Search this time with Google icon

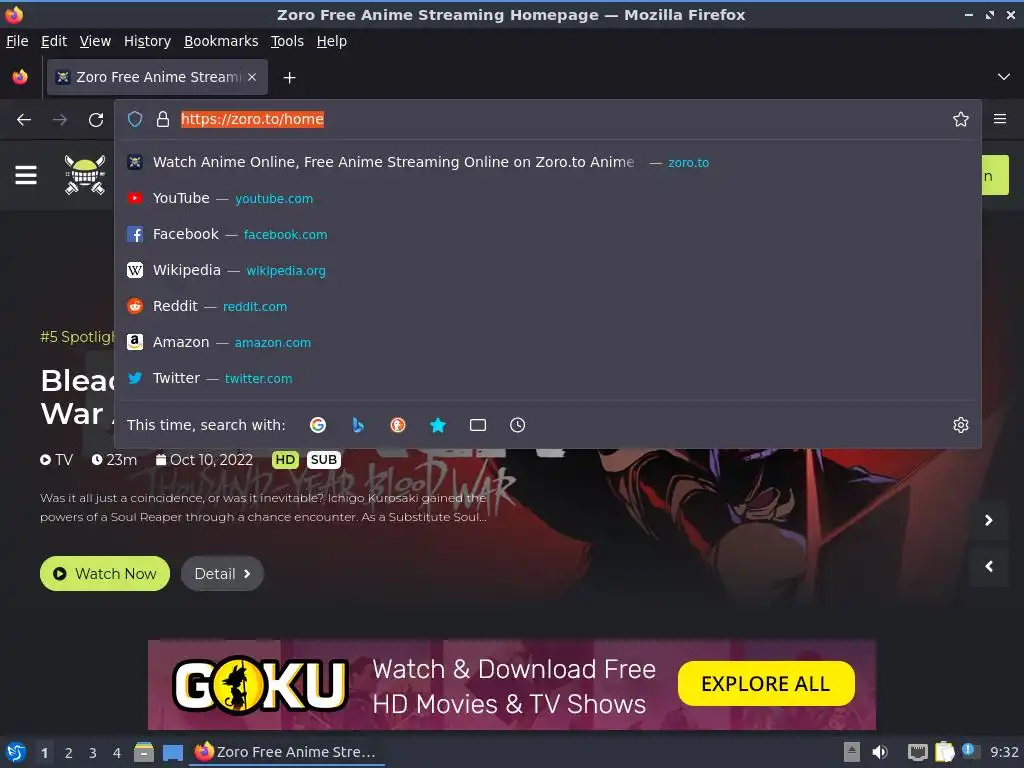[318, 425]
